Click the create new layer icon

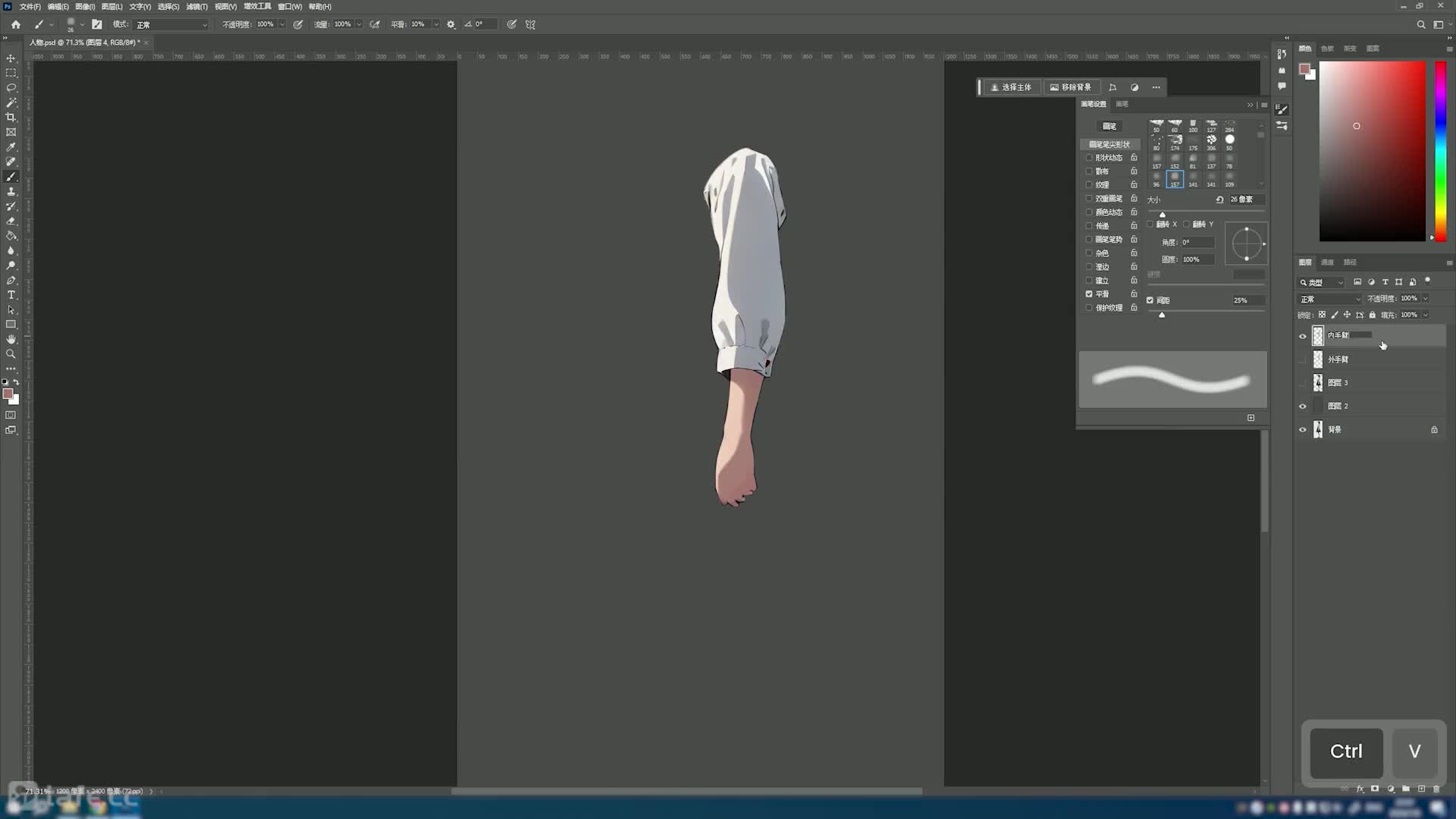point(1422,789)
